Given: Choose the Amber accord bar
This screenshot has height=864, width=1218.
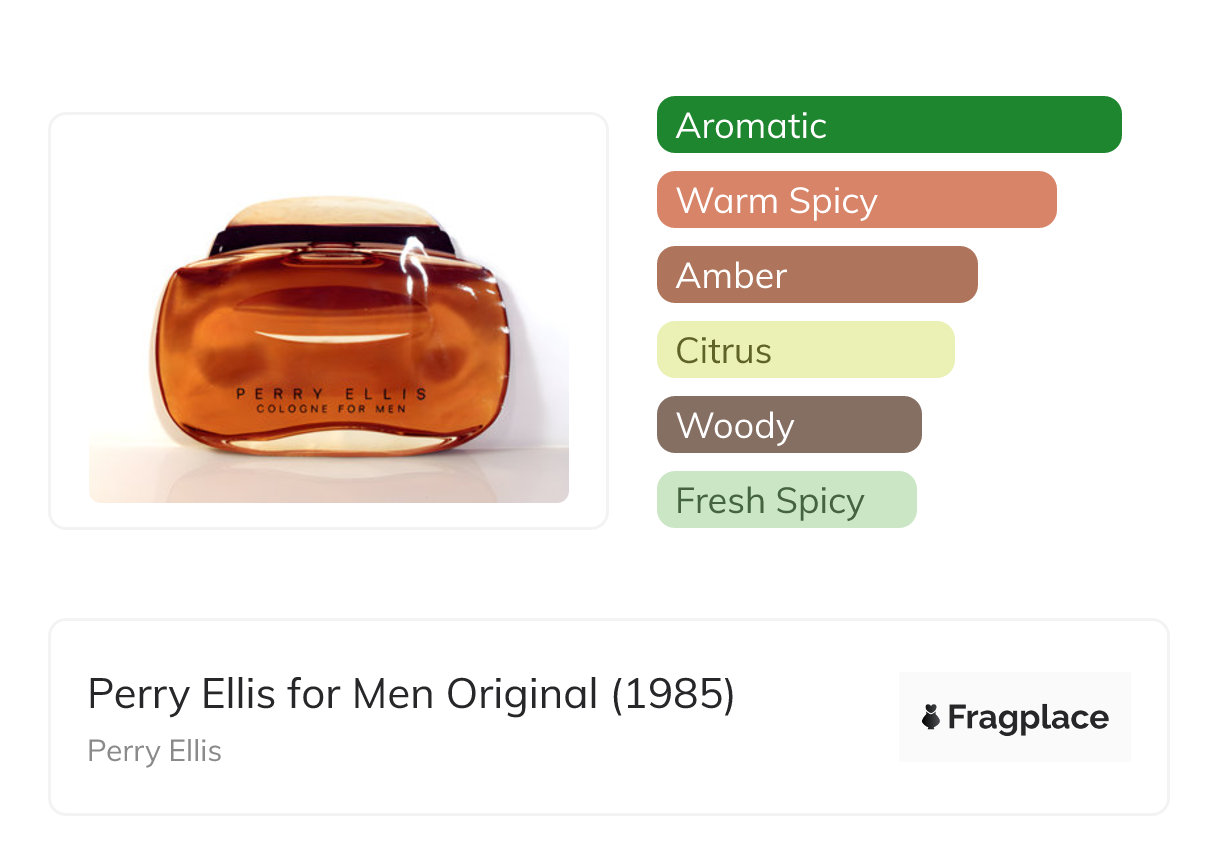Looking at the screenshot, I should 816,275.
